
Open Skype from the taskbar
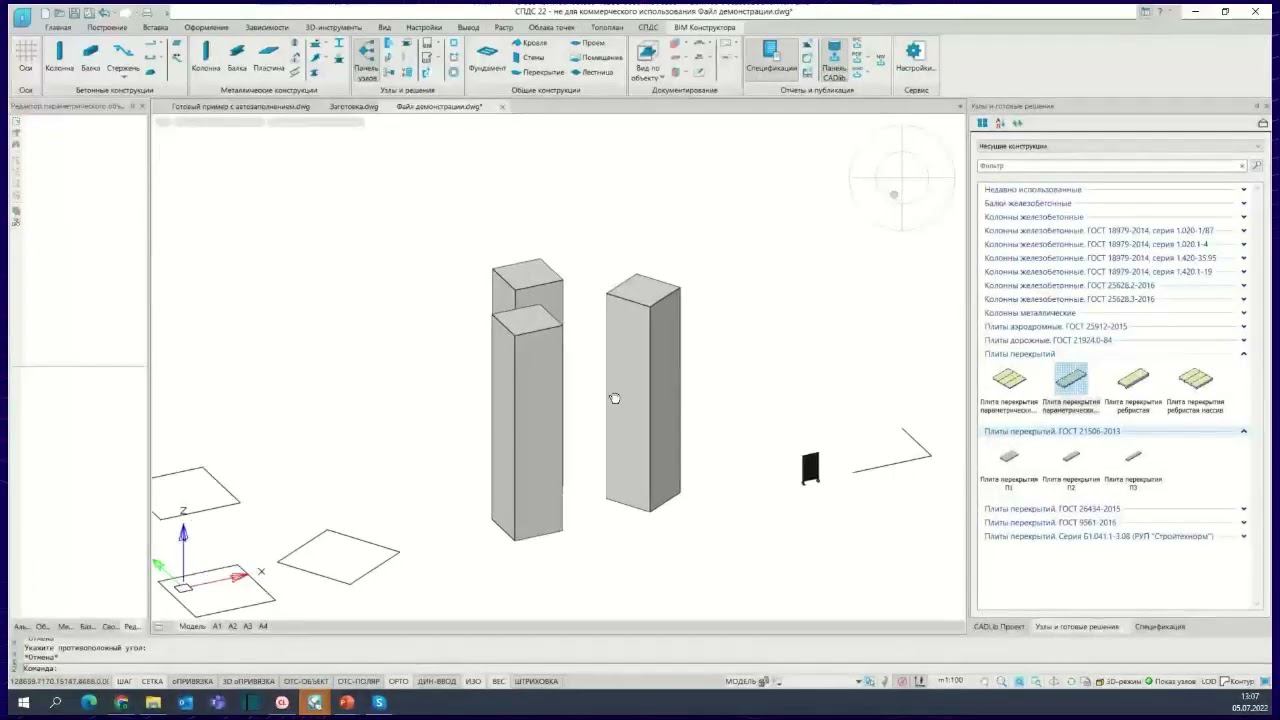(379, 703)
